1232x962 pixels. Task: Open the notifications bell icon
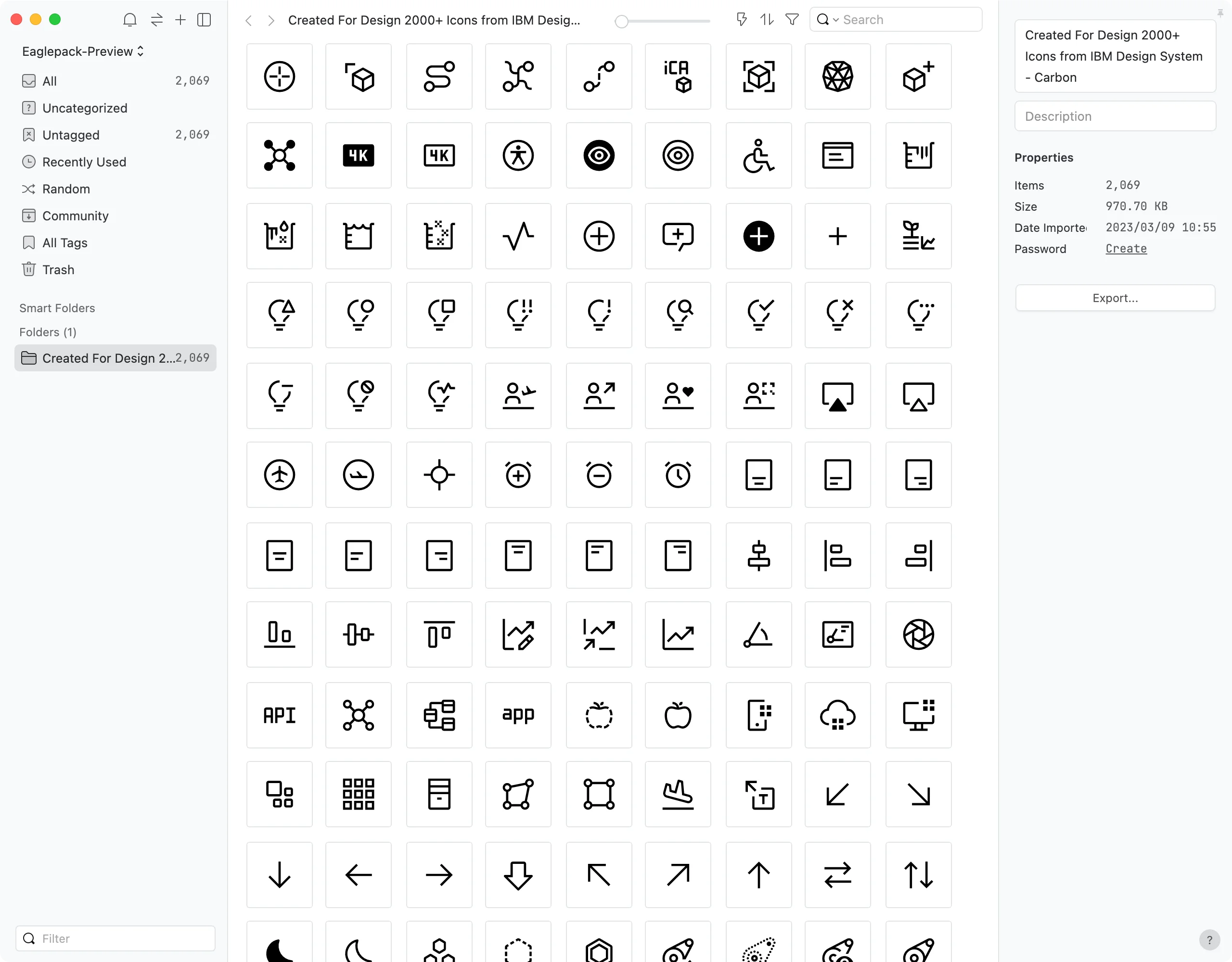tap(130, 20)
